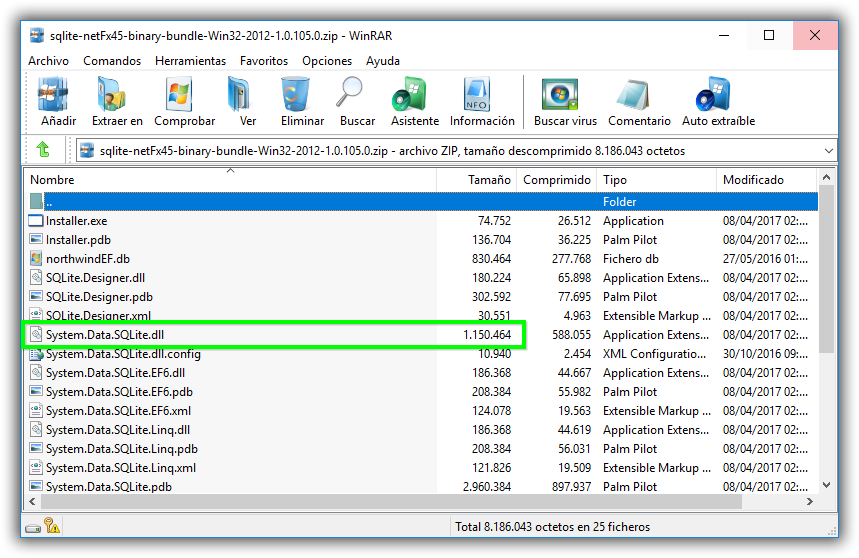Select SQLite.Designer.pdb file name
This screenshot has height=558, width=859.
coord(99,297)
